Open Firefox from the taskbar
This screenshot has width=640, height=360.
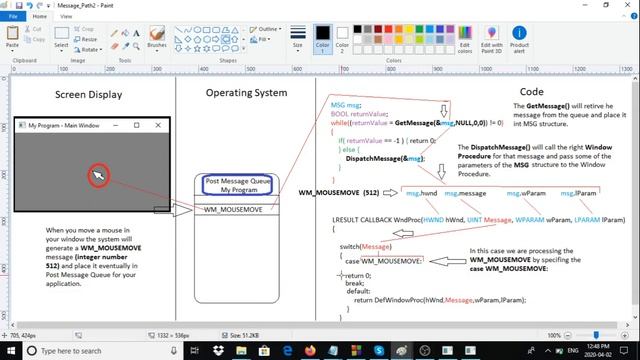[310, 351]
